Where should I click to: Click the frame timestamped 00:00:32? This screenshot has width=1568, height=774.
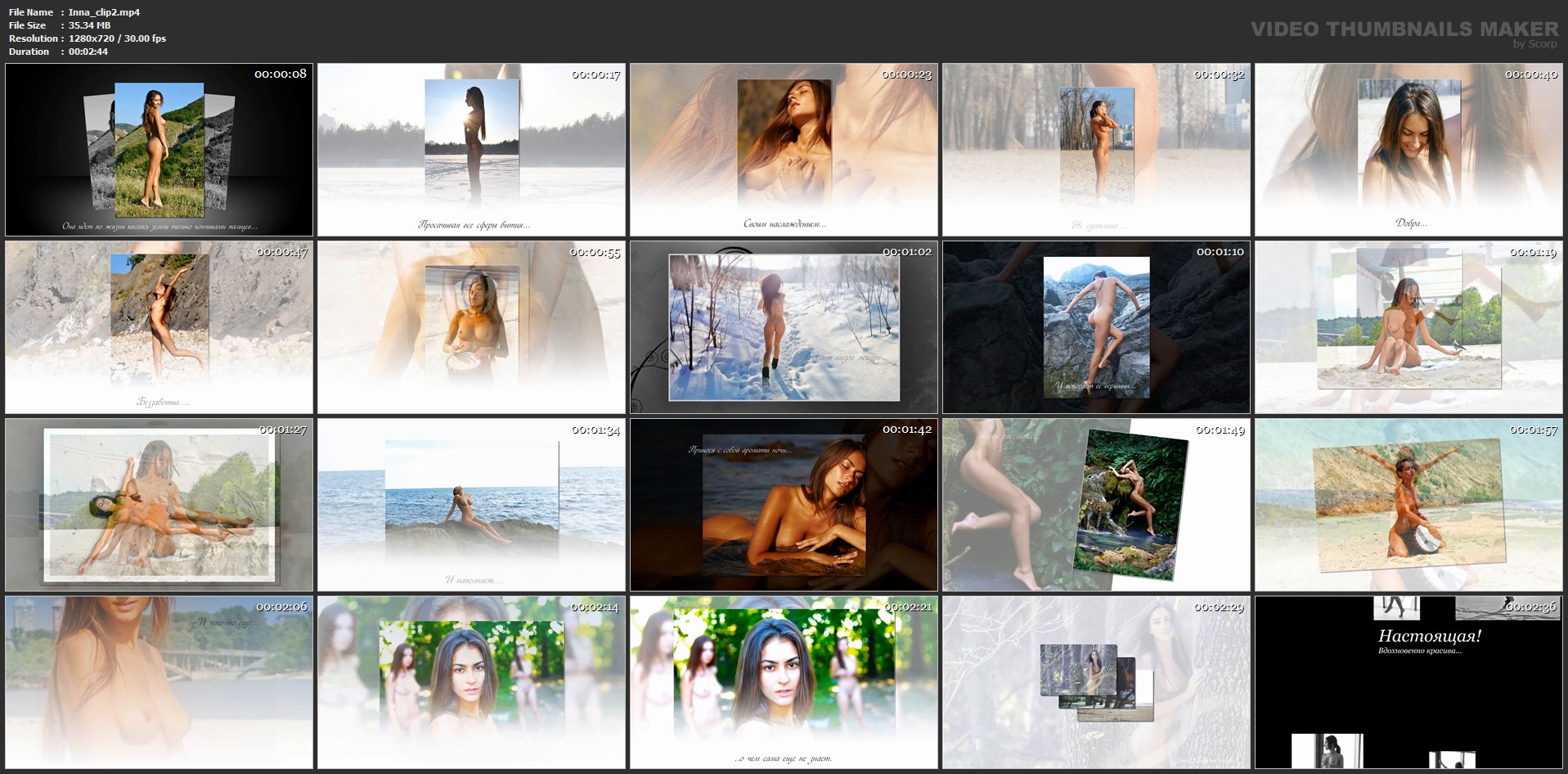1096,150
